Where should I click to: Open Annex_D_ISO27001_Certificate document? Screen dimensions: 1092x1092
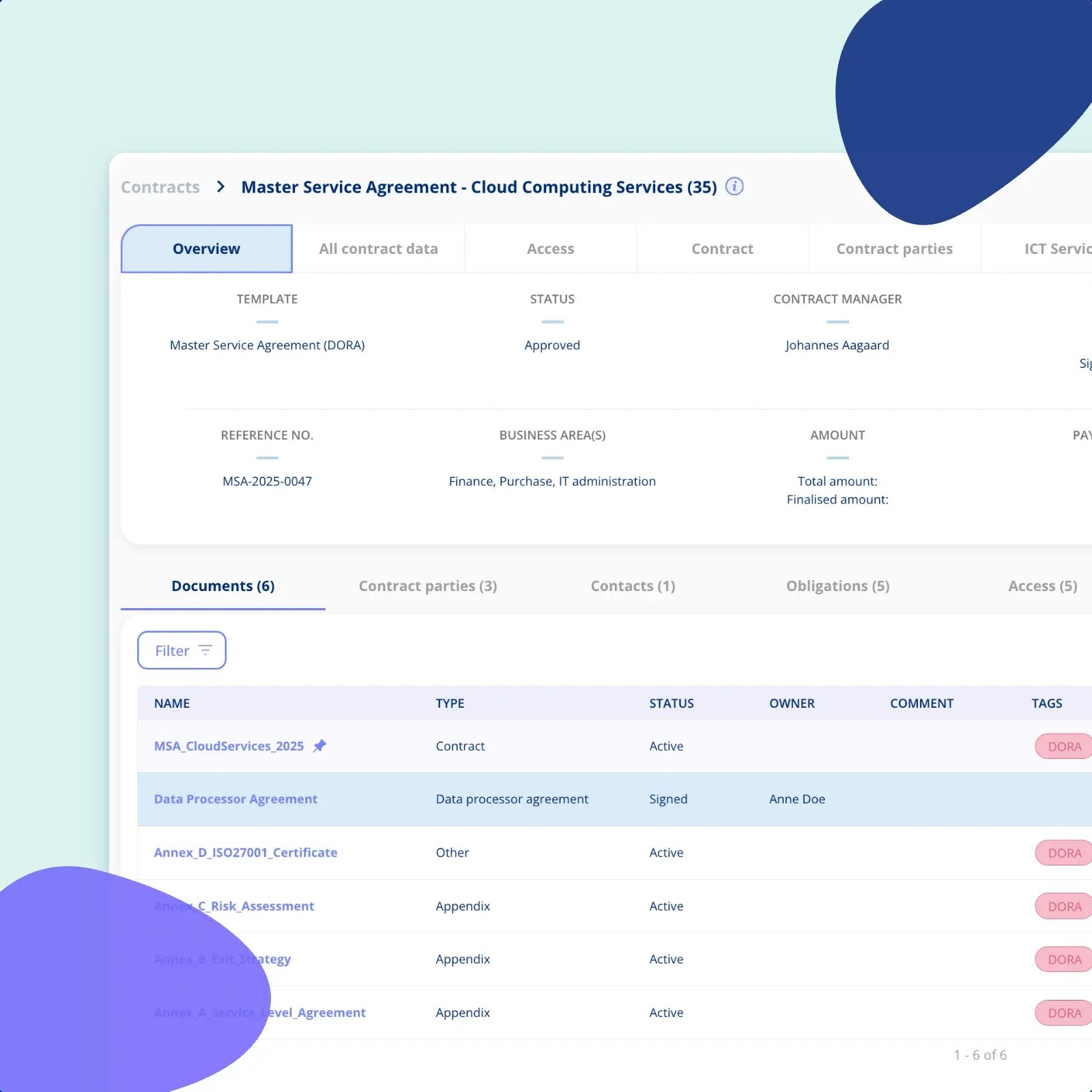246,852
